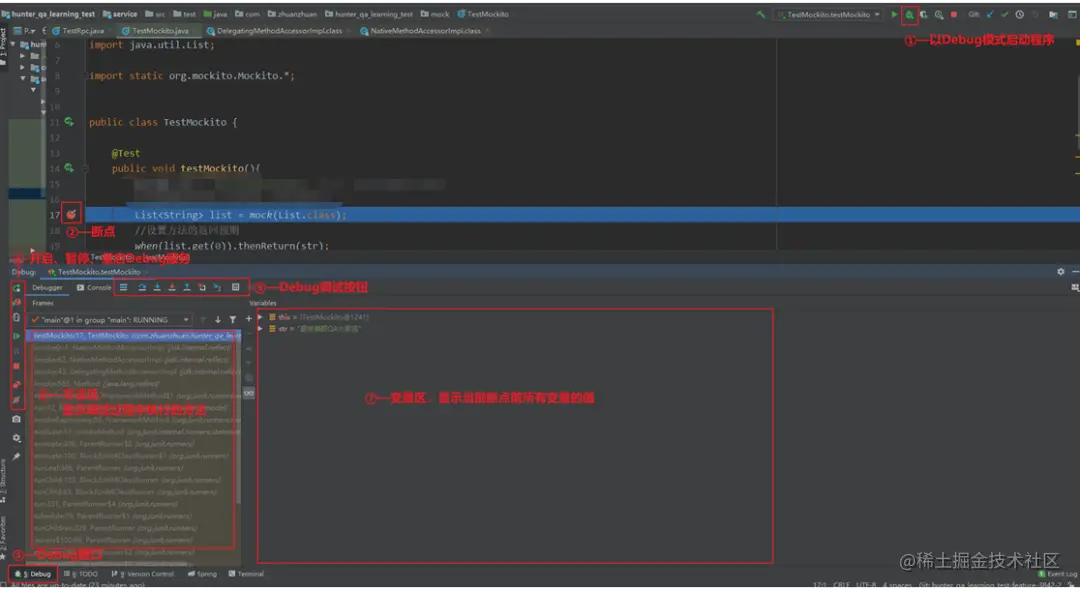The width and height of the screenshot is (1080, 591).
Task: Click the Build project hammer icon
Action: tap(760, 14)
